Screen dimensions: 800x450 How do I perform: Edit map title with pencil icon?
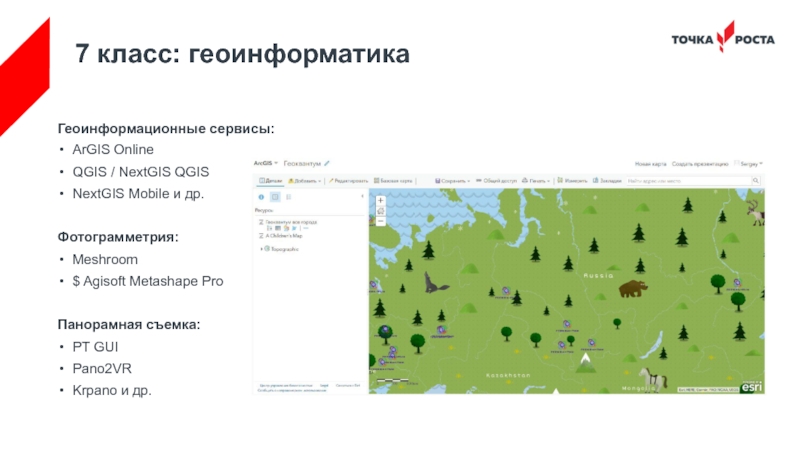pos(327,163)
